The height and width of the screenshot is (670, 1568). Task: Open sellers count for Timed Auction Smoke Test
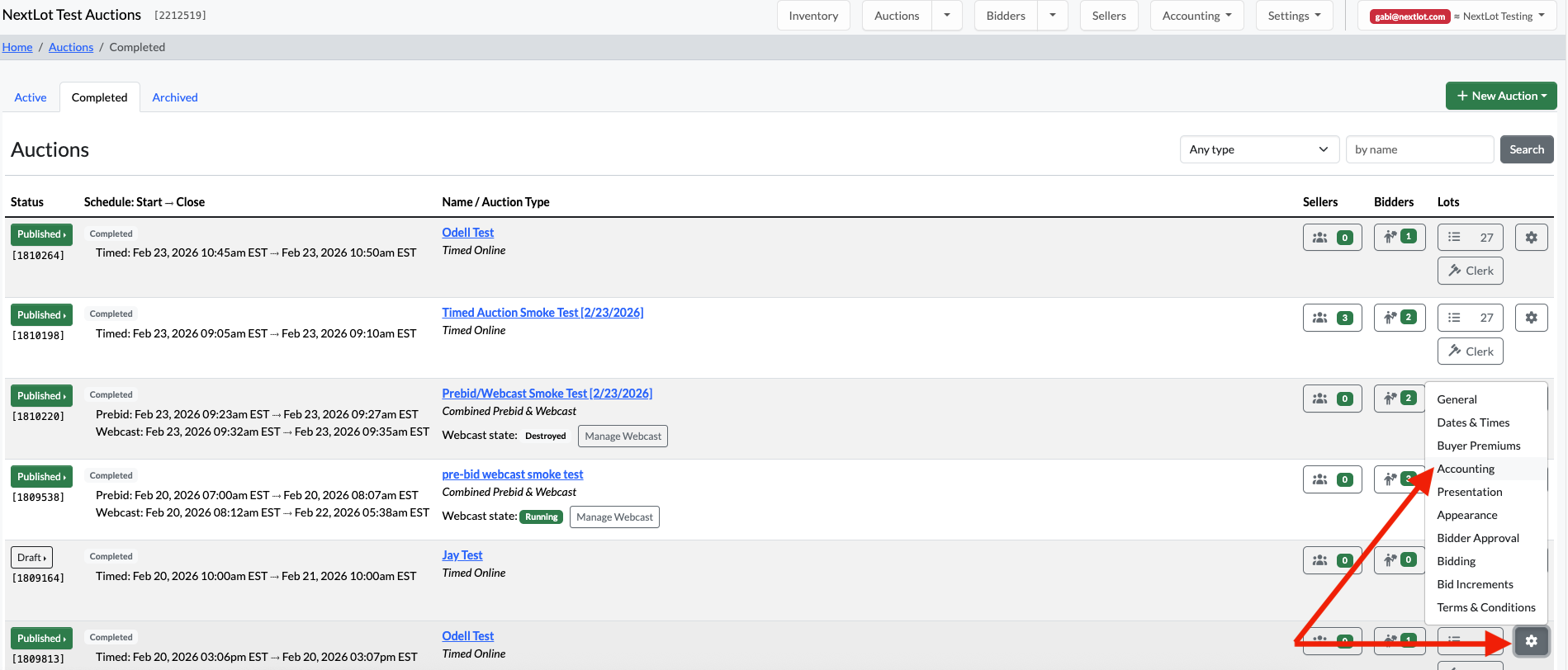point(1332,318)
